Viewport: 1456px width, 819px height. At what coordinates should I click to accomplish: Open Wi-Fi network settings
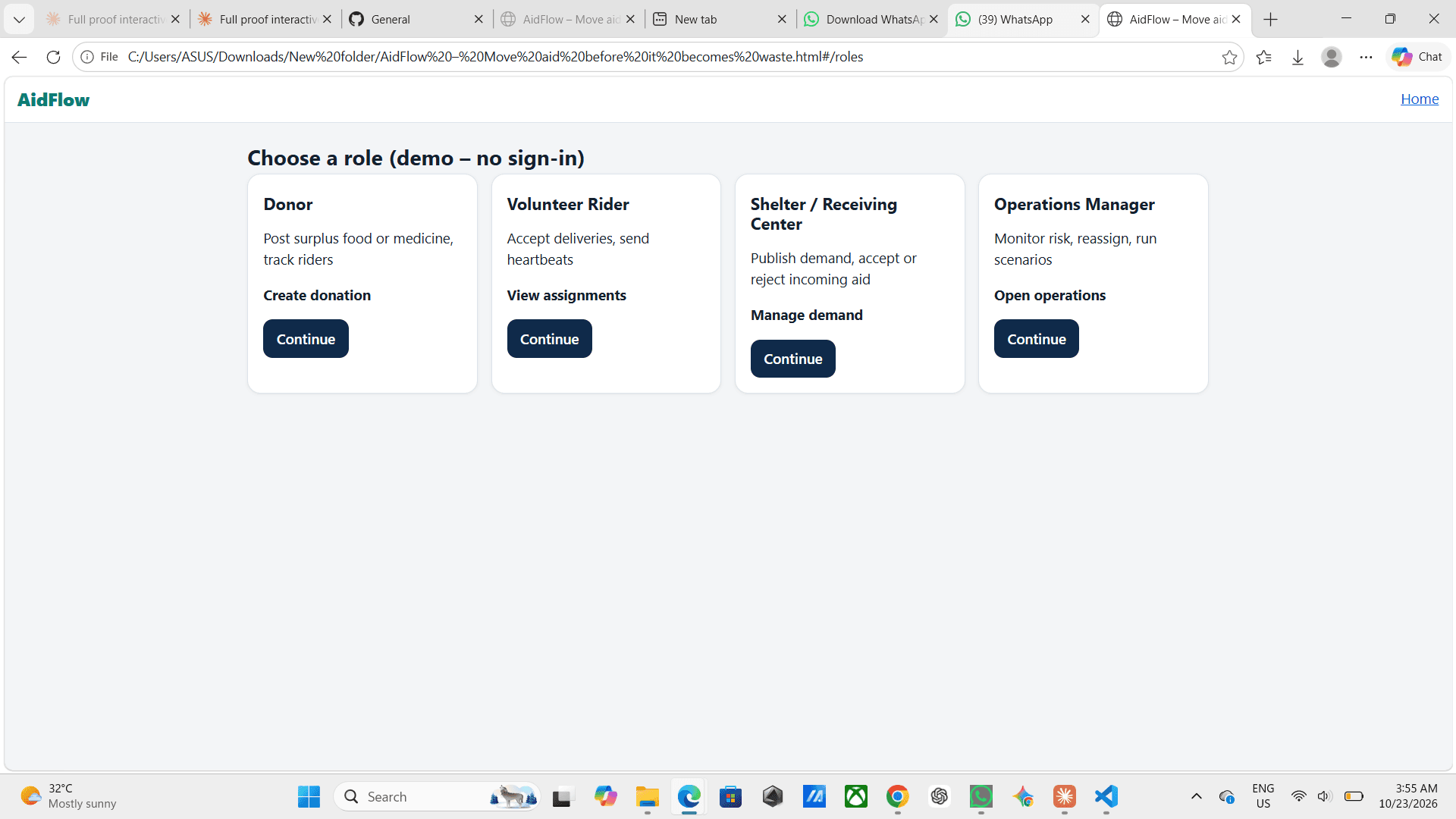(x=1299, y=796)
